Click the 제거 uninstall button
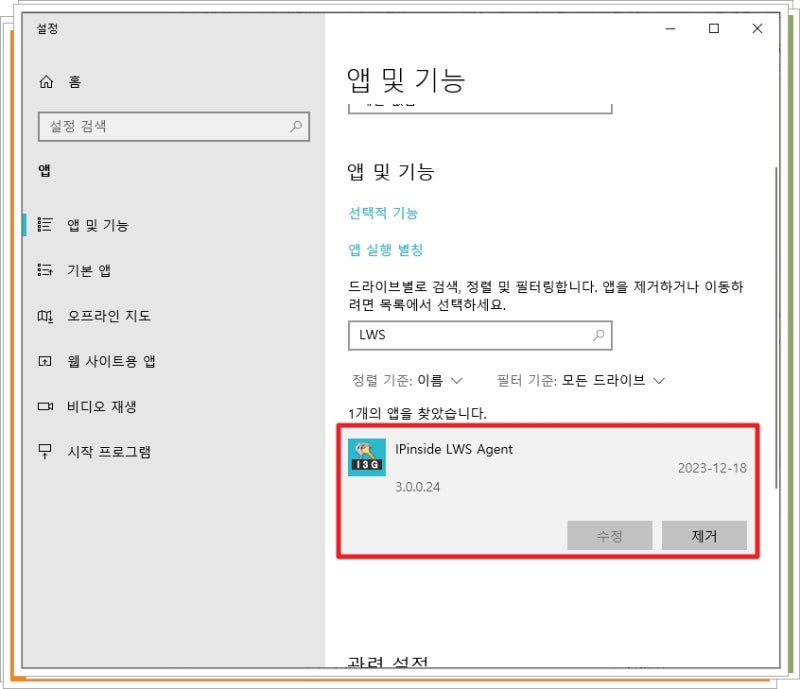800x689 pixels. 704,535
